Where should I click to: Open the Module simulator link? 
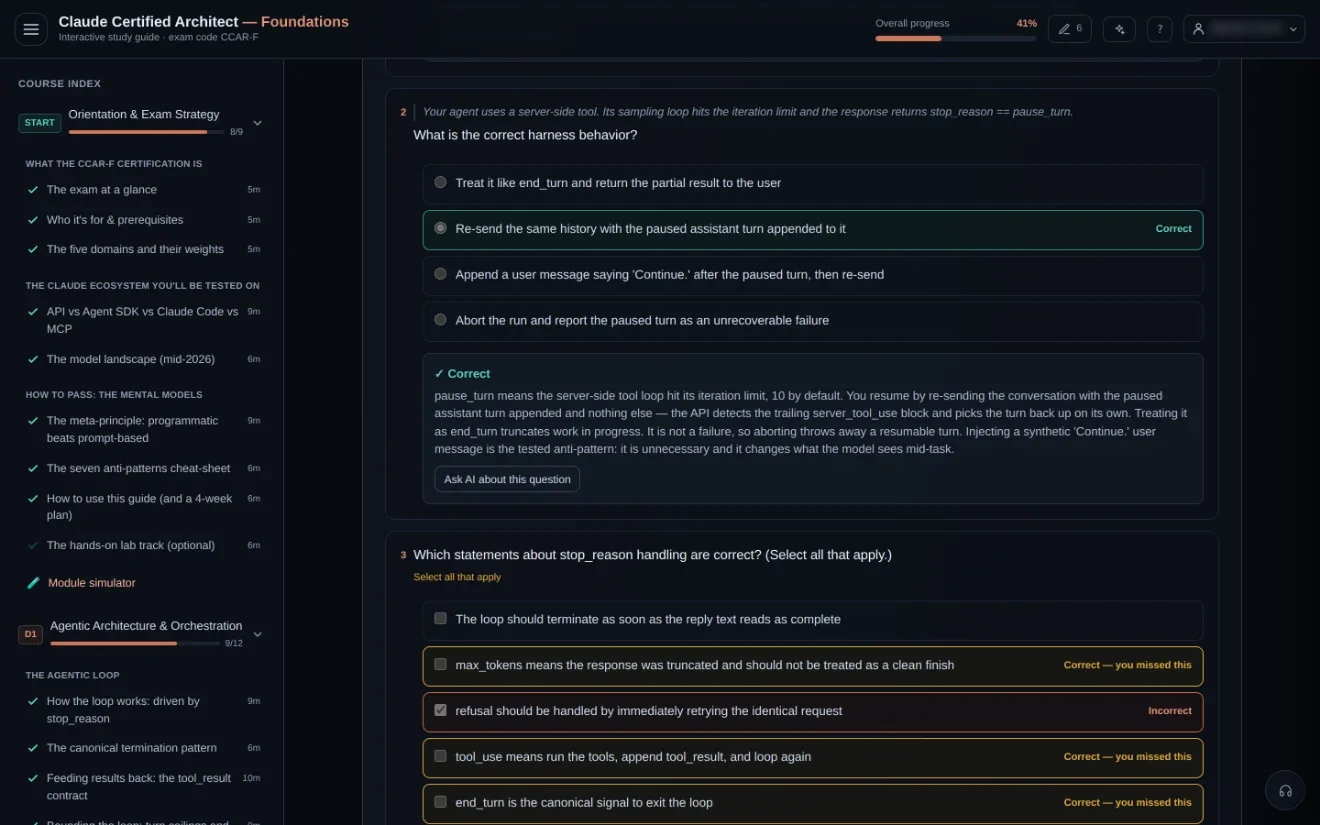[92, 583]
